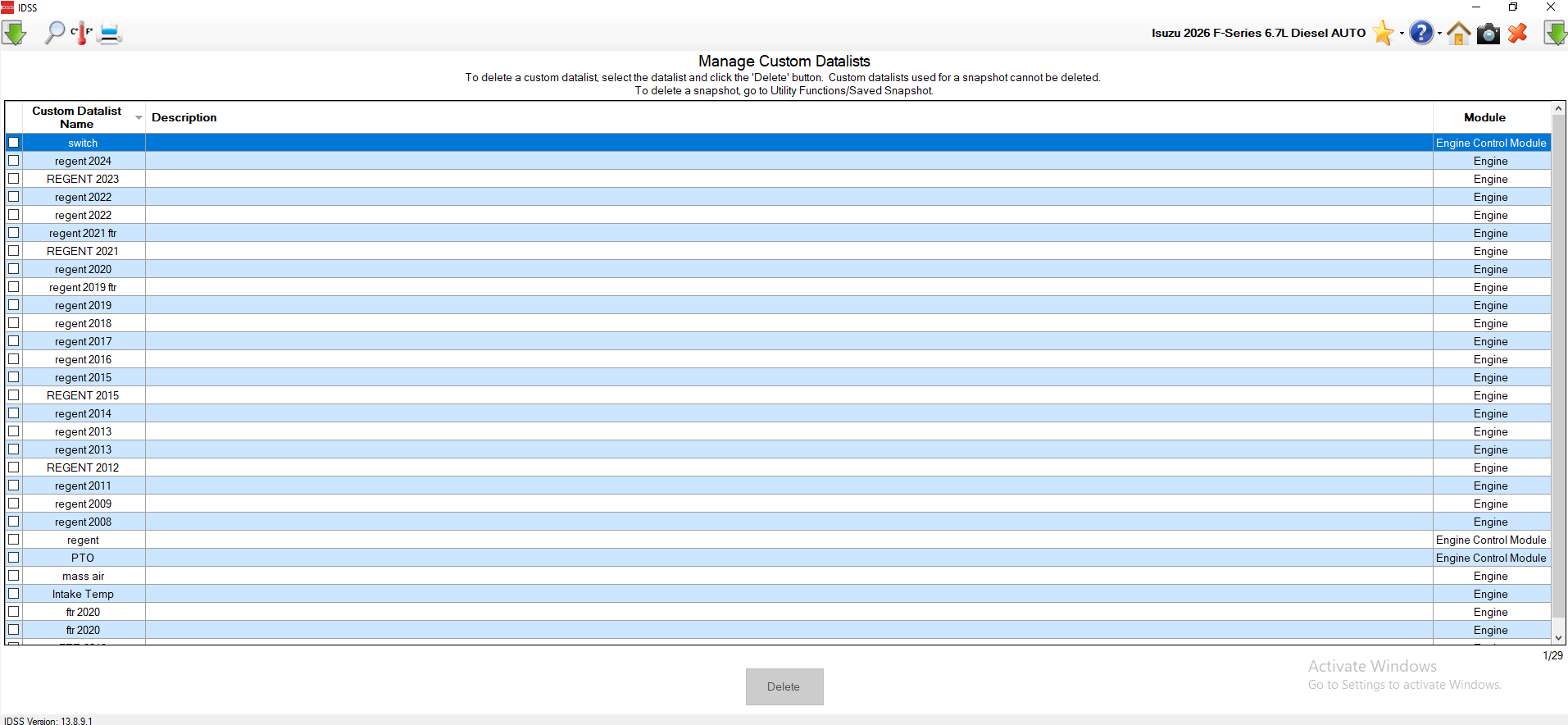Click the 'regent 2019 ftr' name cell
Image resolution: width=1568 pixels, height=725 pixels.
tap(83, 287)
